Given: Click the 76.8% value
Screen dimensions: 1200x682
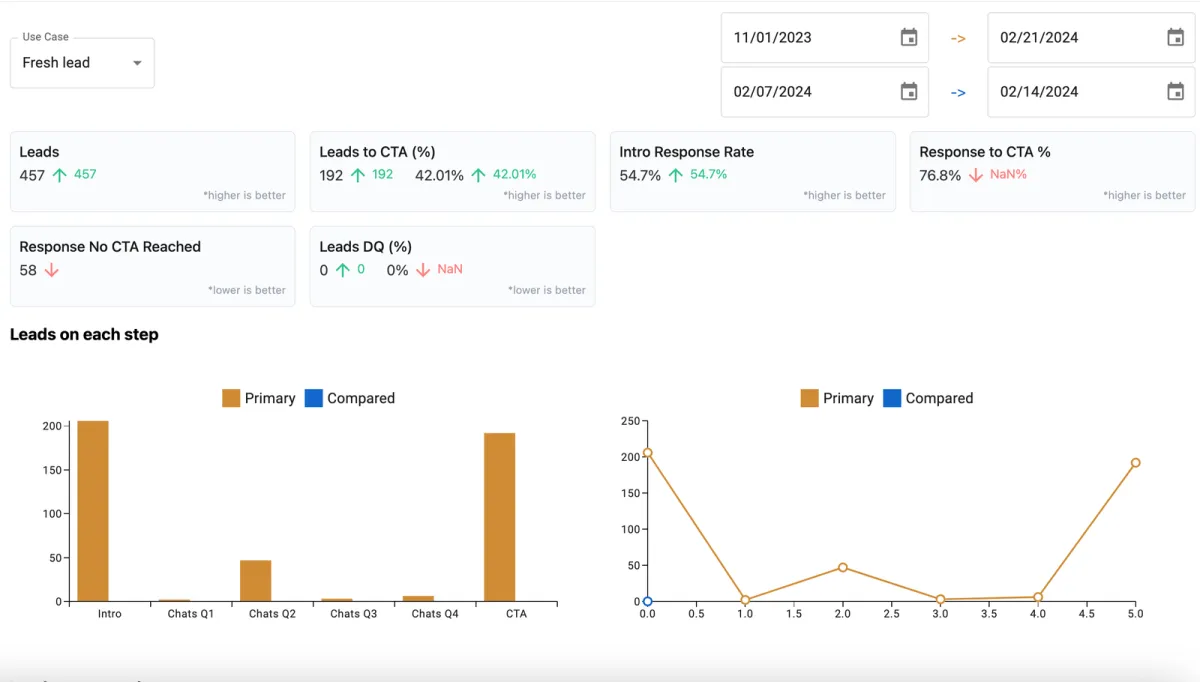Looking at the screenshot, I should point(940,175).
